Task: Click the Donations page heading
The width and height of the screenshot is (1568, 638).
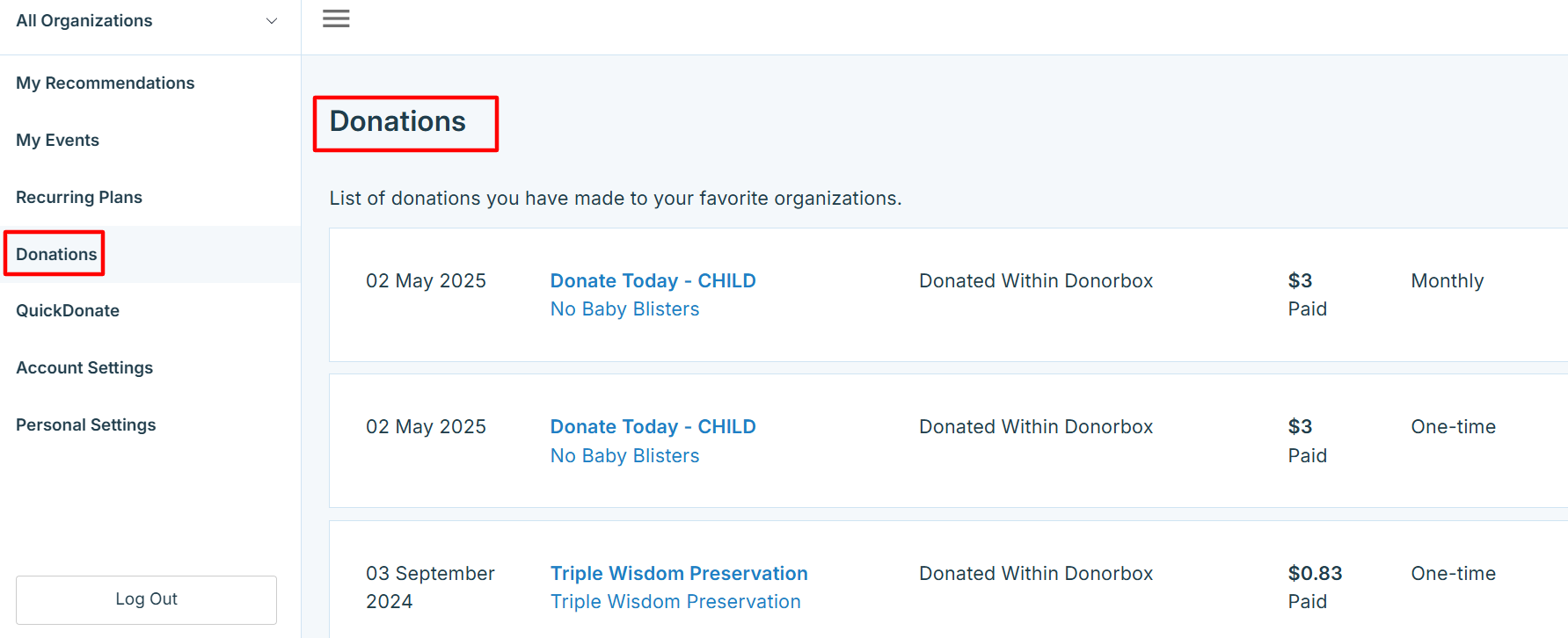Action: (x=397, y=122)
